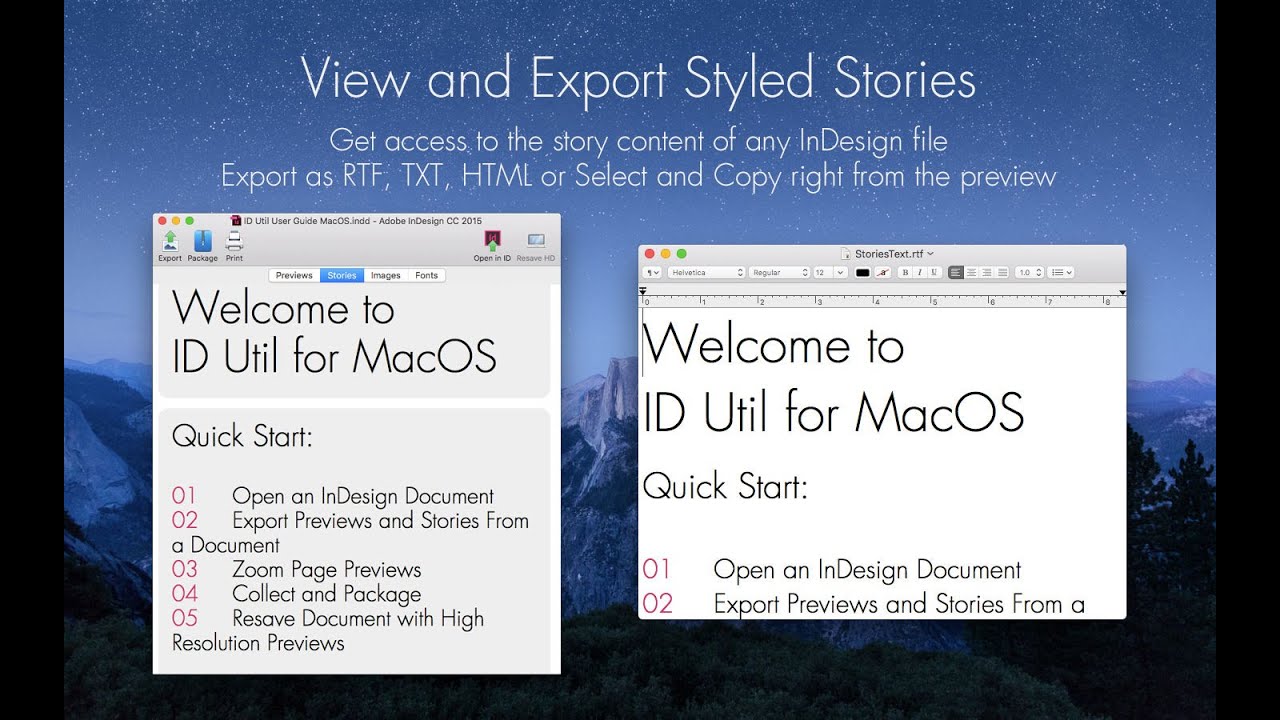Click '01 Open an InDesign Document' in TextEdit
This screenshot has height=720, width=1280.
(832, 570)
